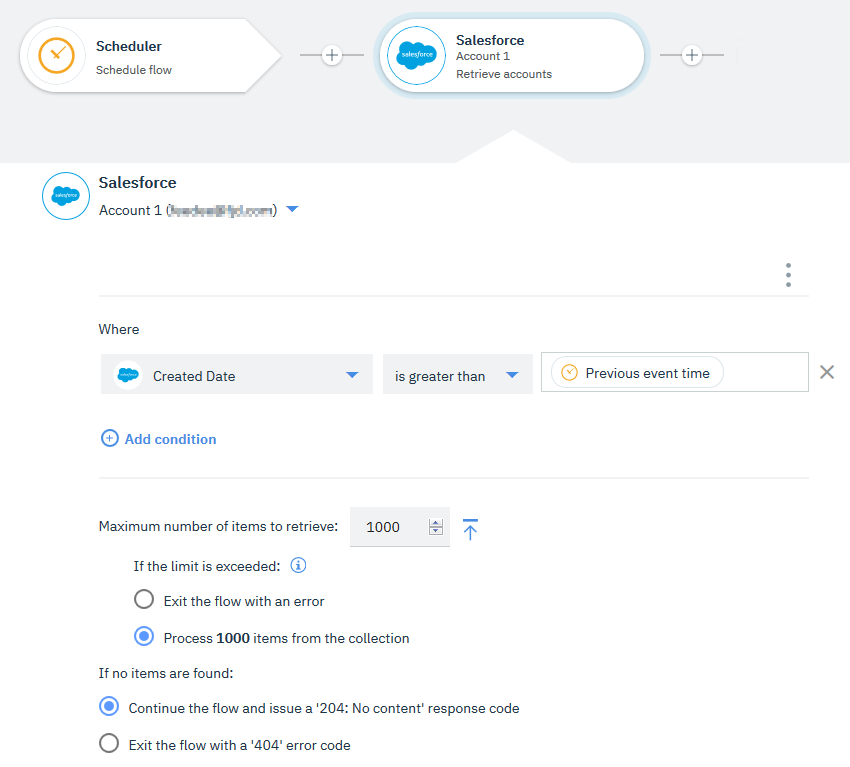The height and width of the screenshot is (767, 850).
Task: Click the Retrieve accounts label on Salesforce node
Action: pyautogui.click(x=504, y=74)
